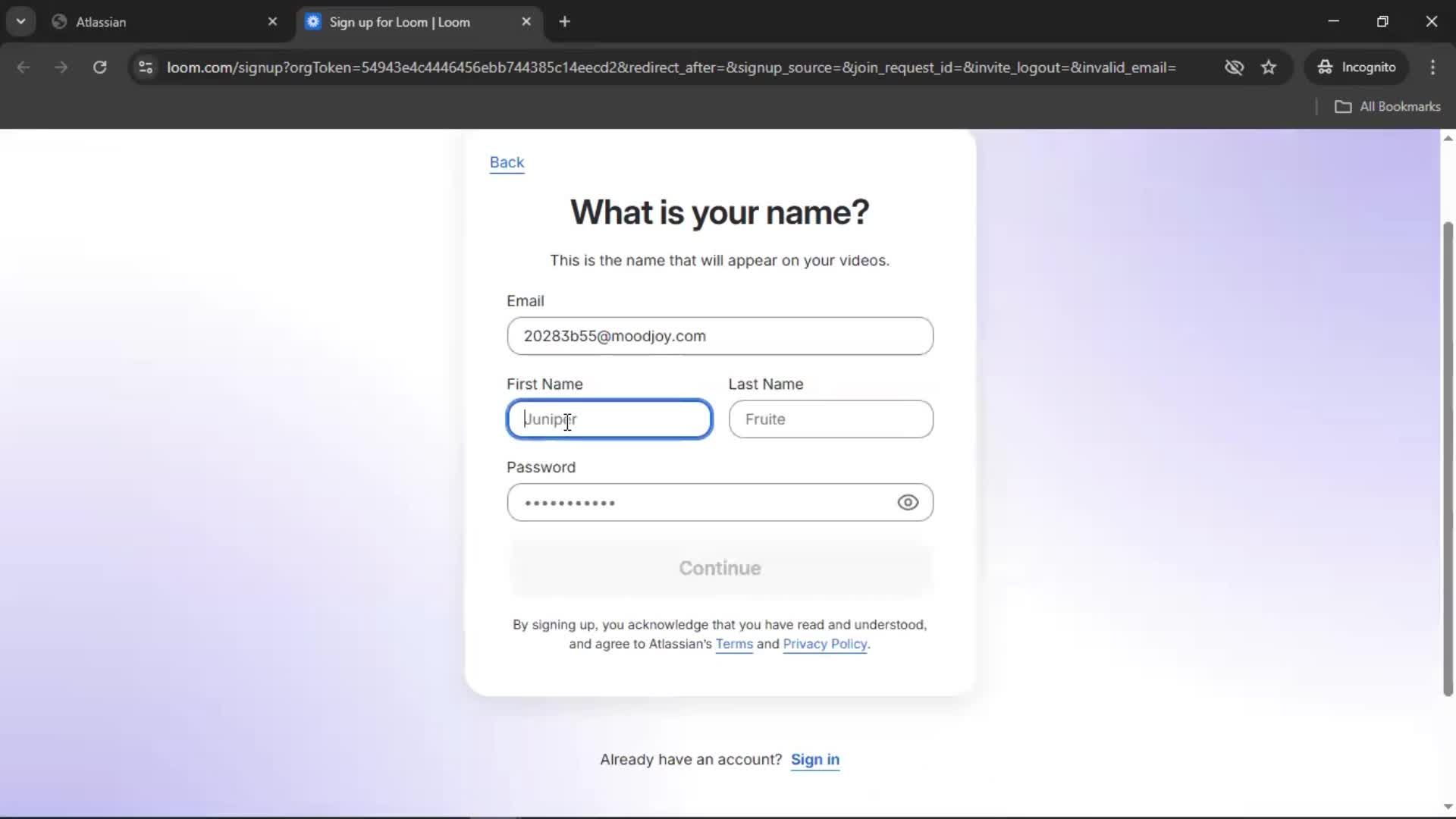The image size is (1456, 819).
Task: Click the Sign in link
Action: click(814, 760)
